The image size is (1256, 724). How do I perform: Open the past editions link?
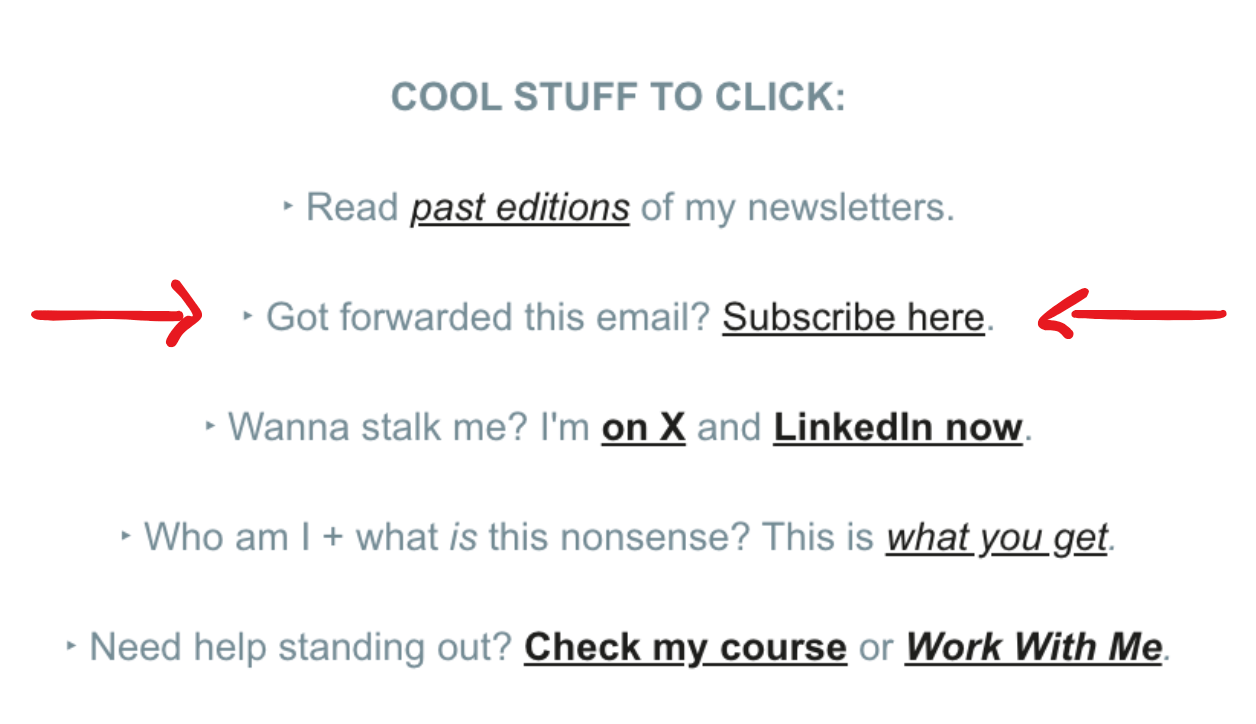click(x=520, y=208)
